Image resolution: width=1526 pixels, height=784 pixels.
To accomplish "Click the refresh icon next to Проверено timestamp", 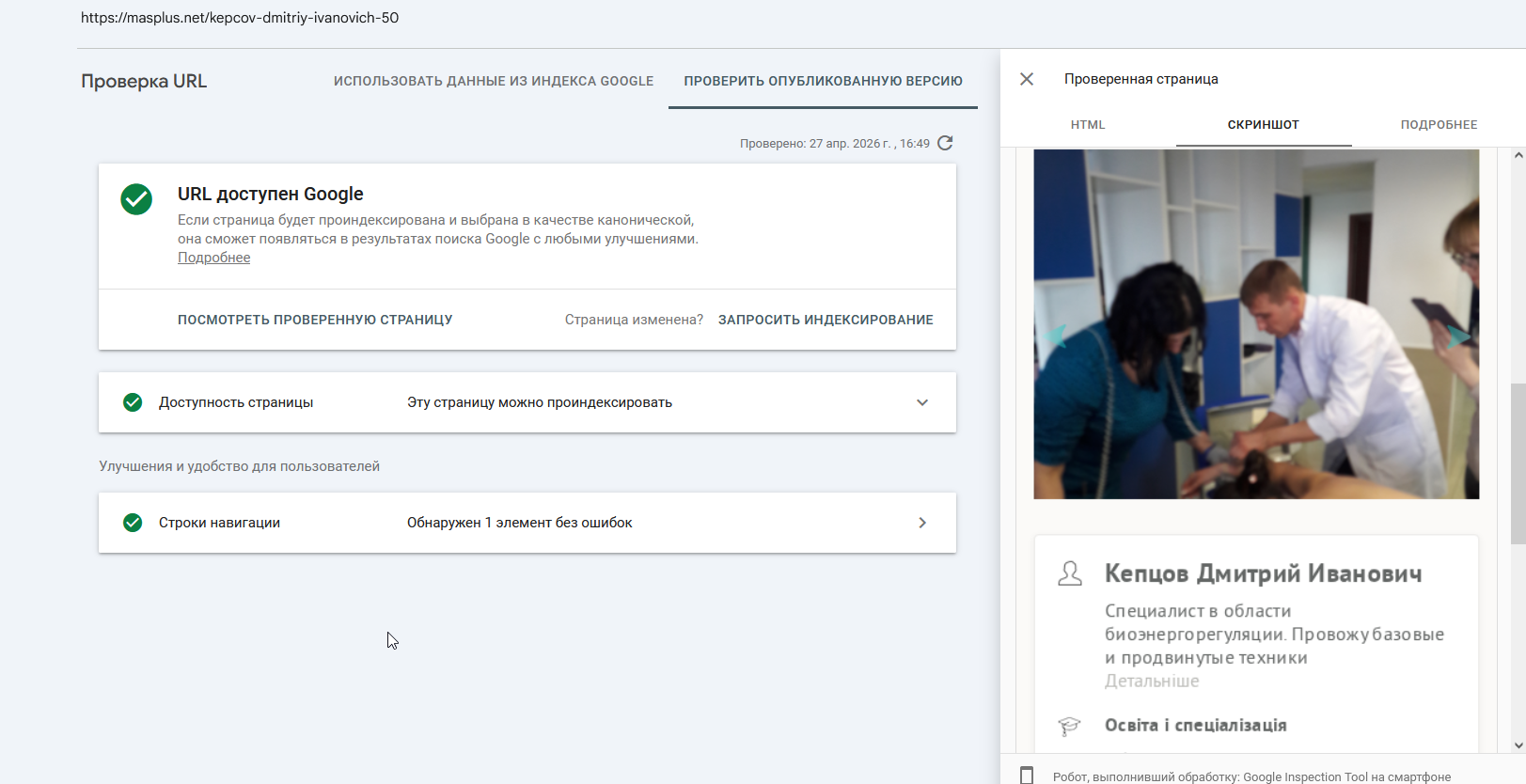I will 945,143.
